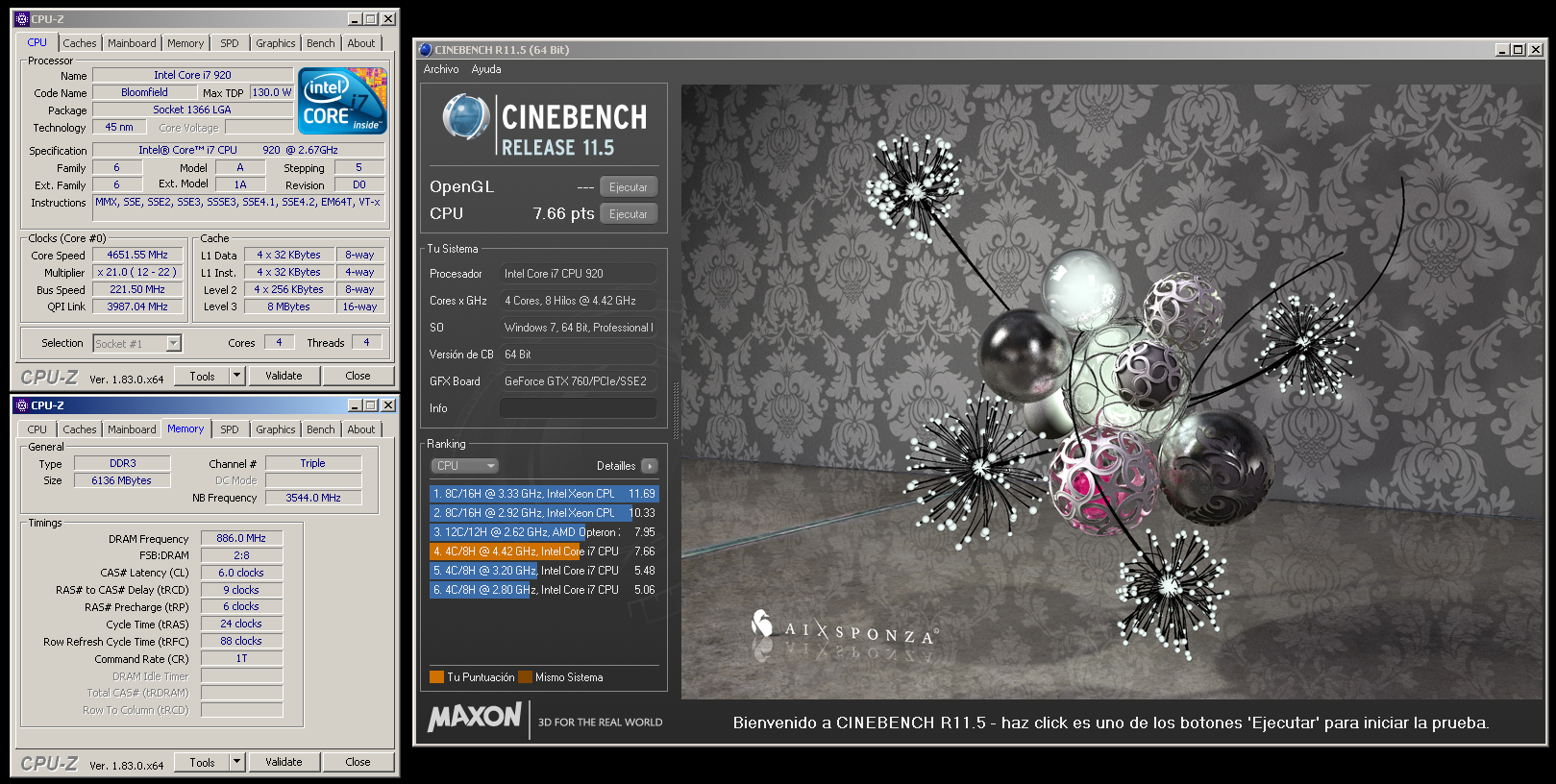This screenshot has width=1556, height=784.
Task: Switch to Bench tab in lower CPU-Z
Action: [x=321, y=429]
